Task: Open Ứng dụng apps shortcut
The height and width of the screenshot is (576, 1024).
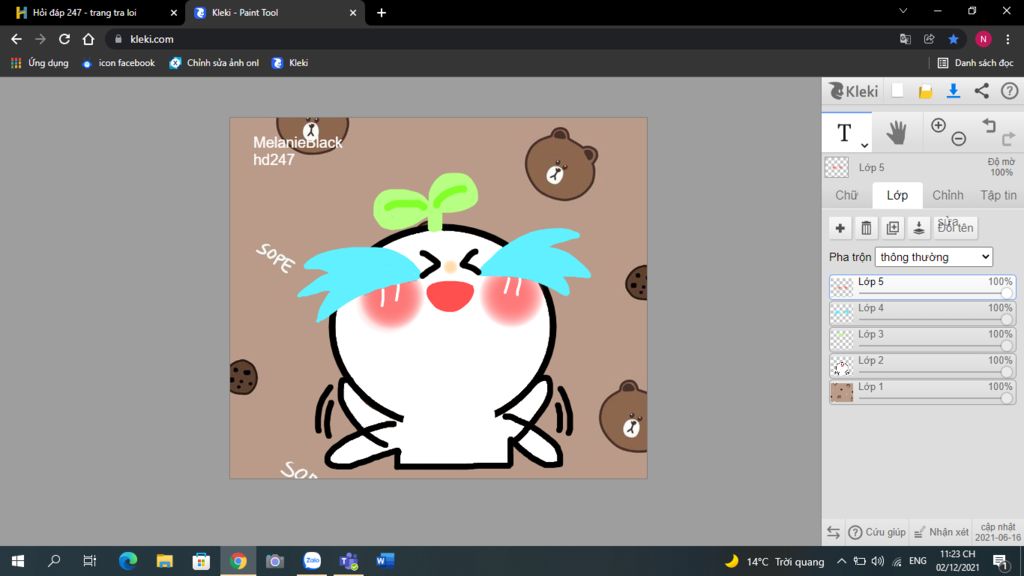Action: pos(40,63)
